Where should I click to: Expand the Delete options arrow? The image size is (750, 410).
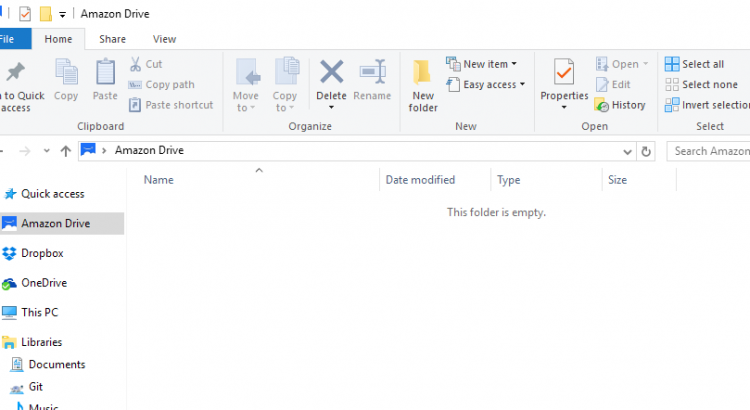[331, 107]
